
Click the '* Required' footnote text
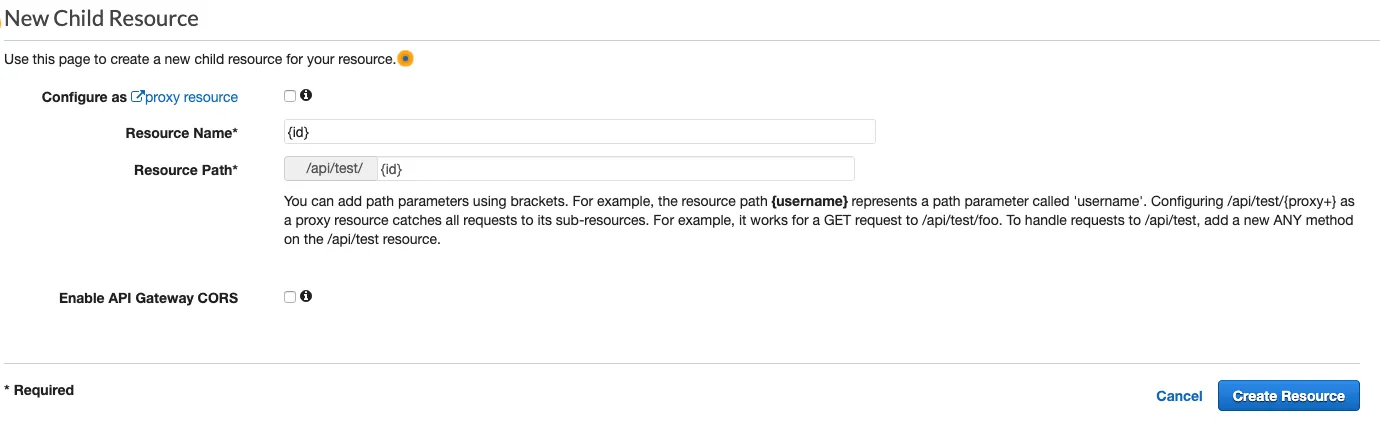point(39,390)
